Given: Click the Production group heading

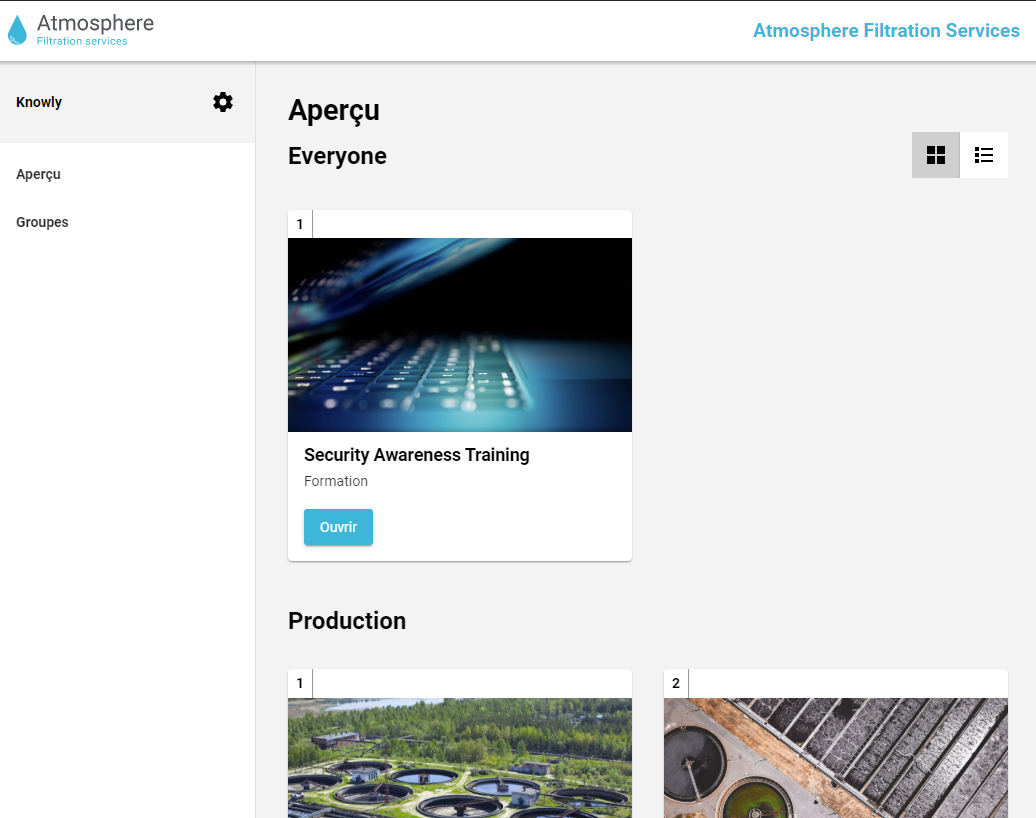Looking at the screenshot, I should (347, 621).
